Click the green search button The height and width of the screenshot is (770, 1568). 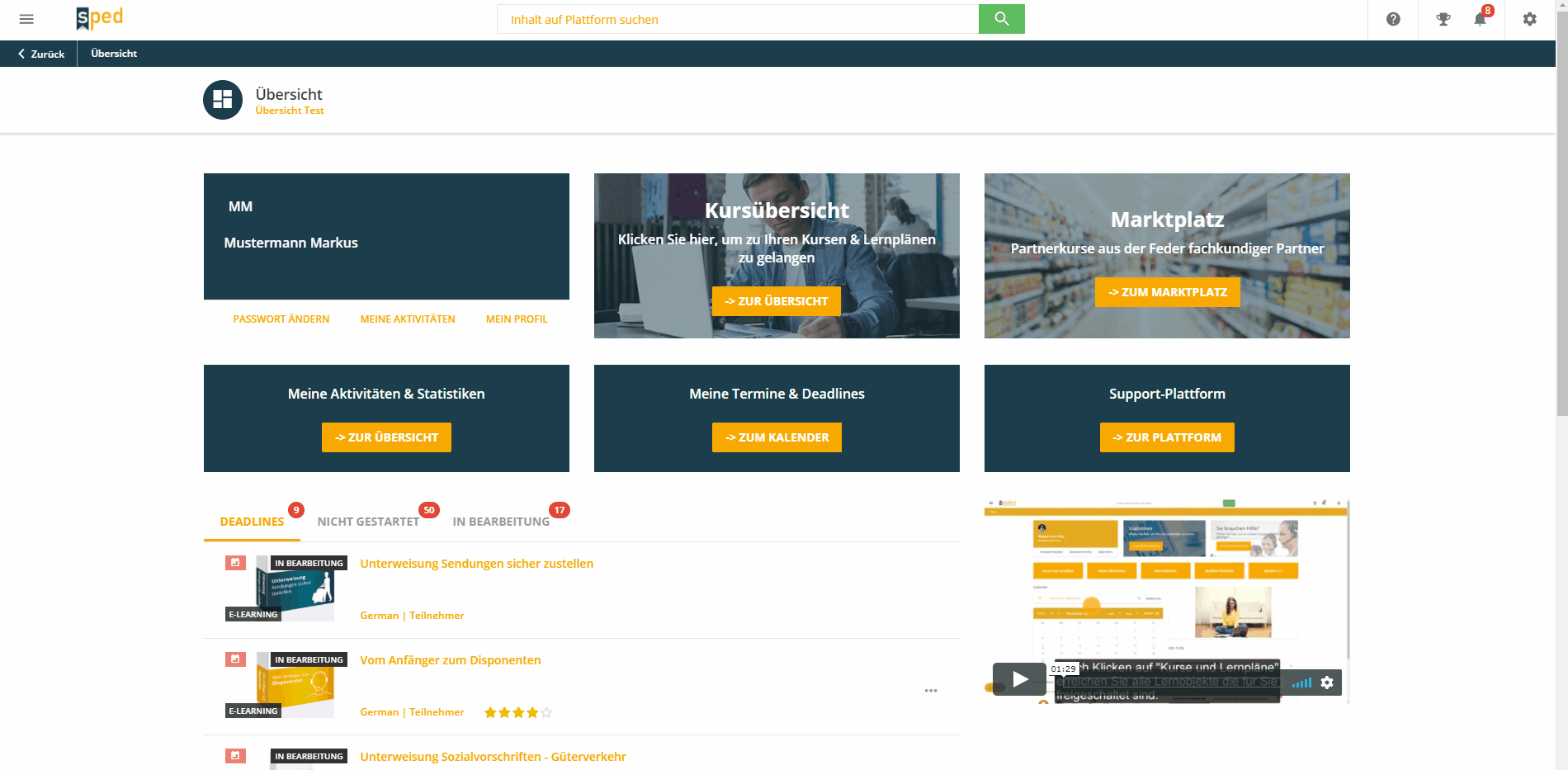click(x=1001, y=19)
